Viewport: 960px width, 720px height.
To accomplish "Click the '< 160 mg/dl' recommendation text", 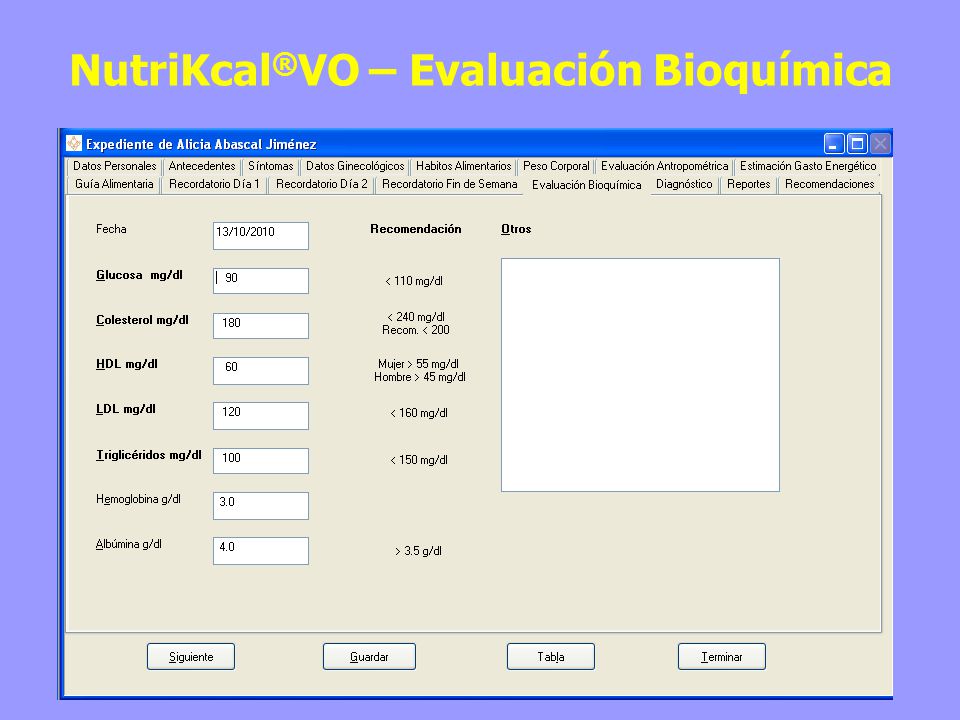I will 419,413.
